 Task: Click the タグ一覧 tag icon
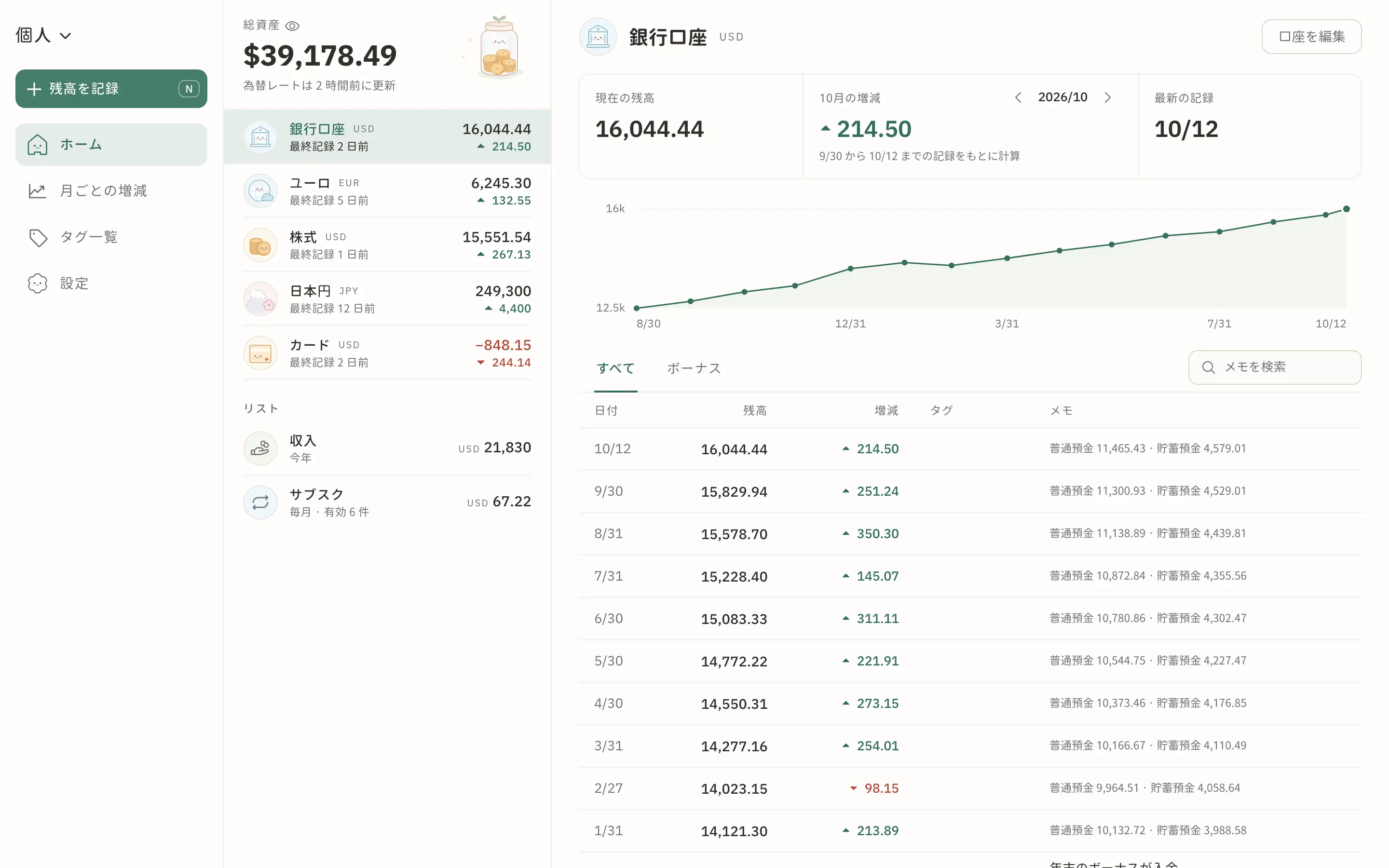38,237
